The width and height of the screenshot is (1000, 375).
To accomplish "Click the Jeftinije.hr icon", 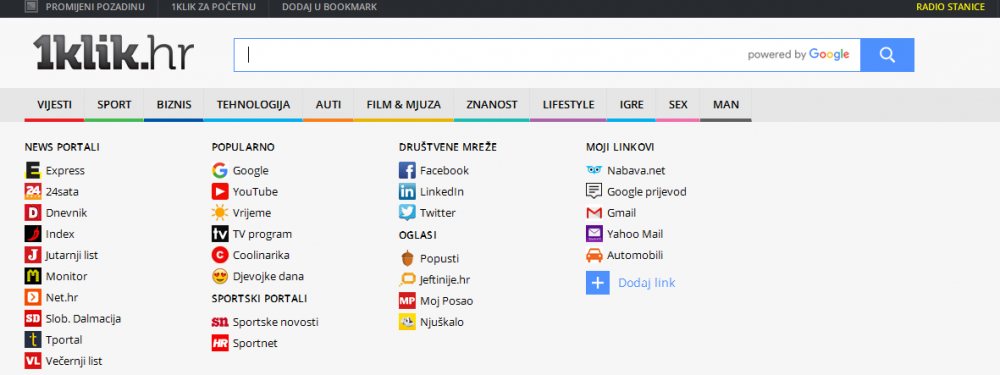I will tap(407, 279).
